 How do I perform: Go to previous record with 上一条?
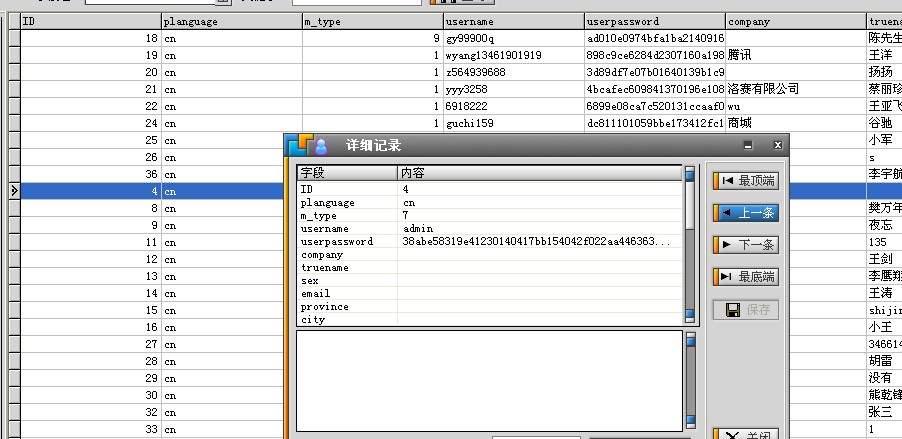(744, 213)
